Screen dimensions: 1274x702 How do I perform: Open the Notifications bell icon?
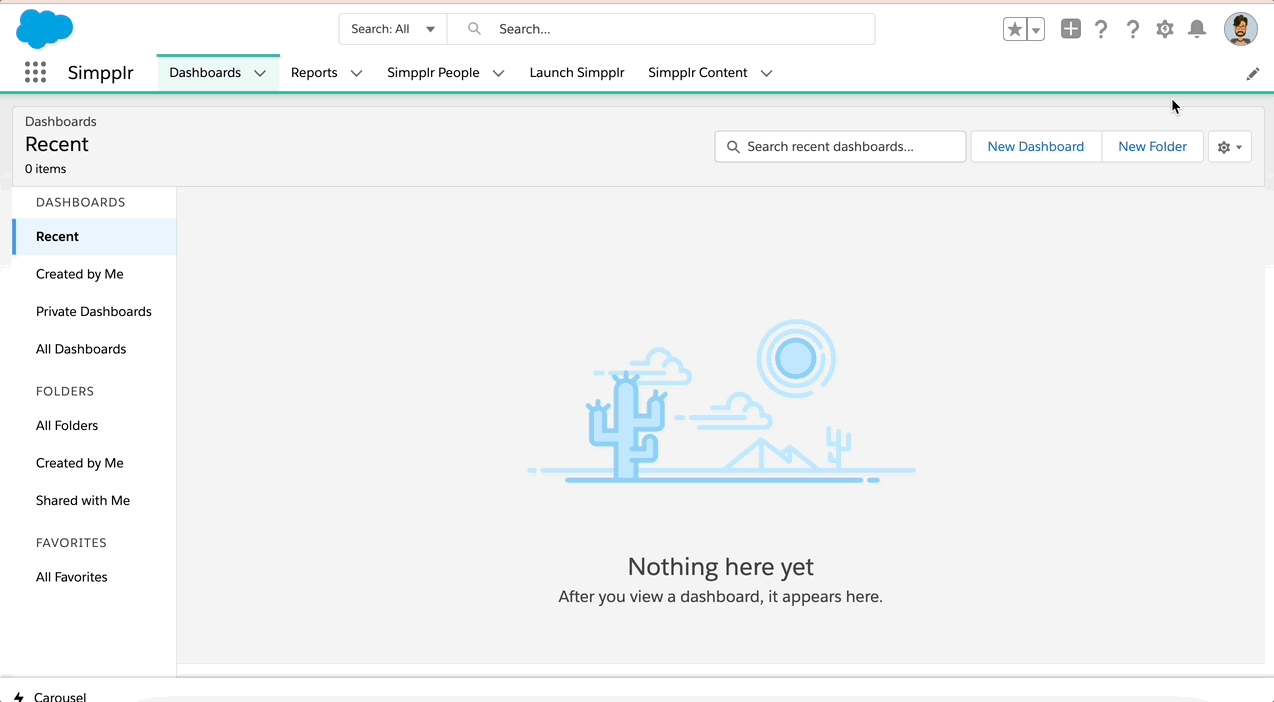pyautogui.click(x=1197, y=29)
